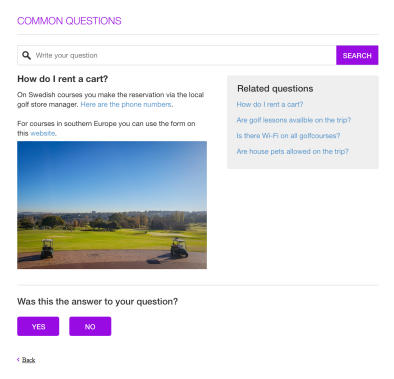The image size is (394, 379).
Task: Click the COMMON QUESTIONS page heading
Action: 69,21
